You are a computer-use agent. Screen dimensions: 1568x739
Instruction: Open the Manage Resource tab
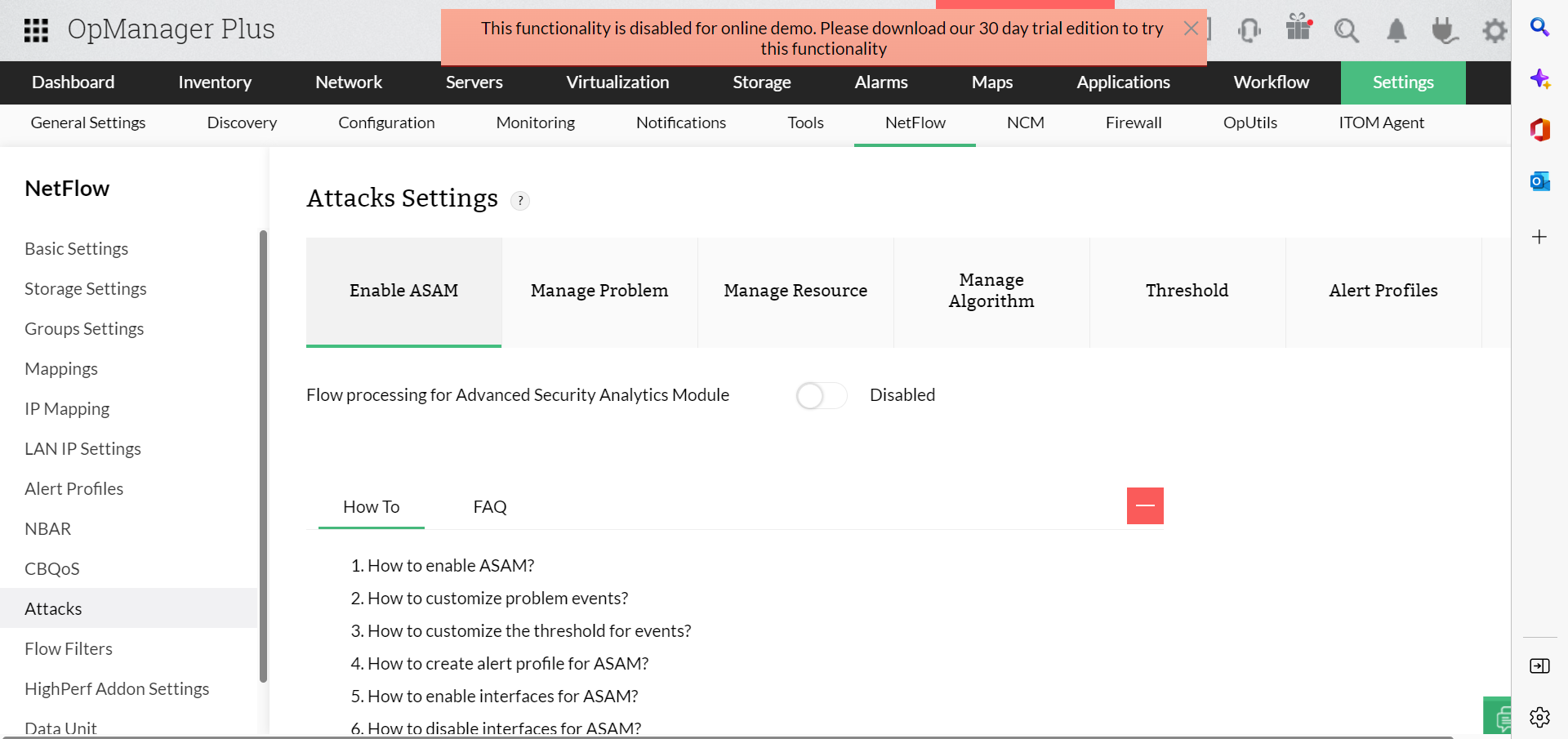pos(795,292)
